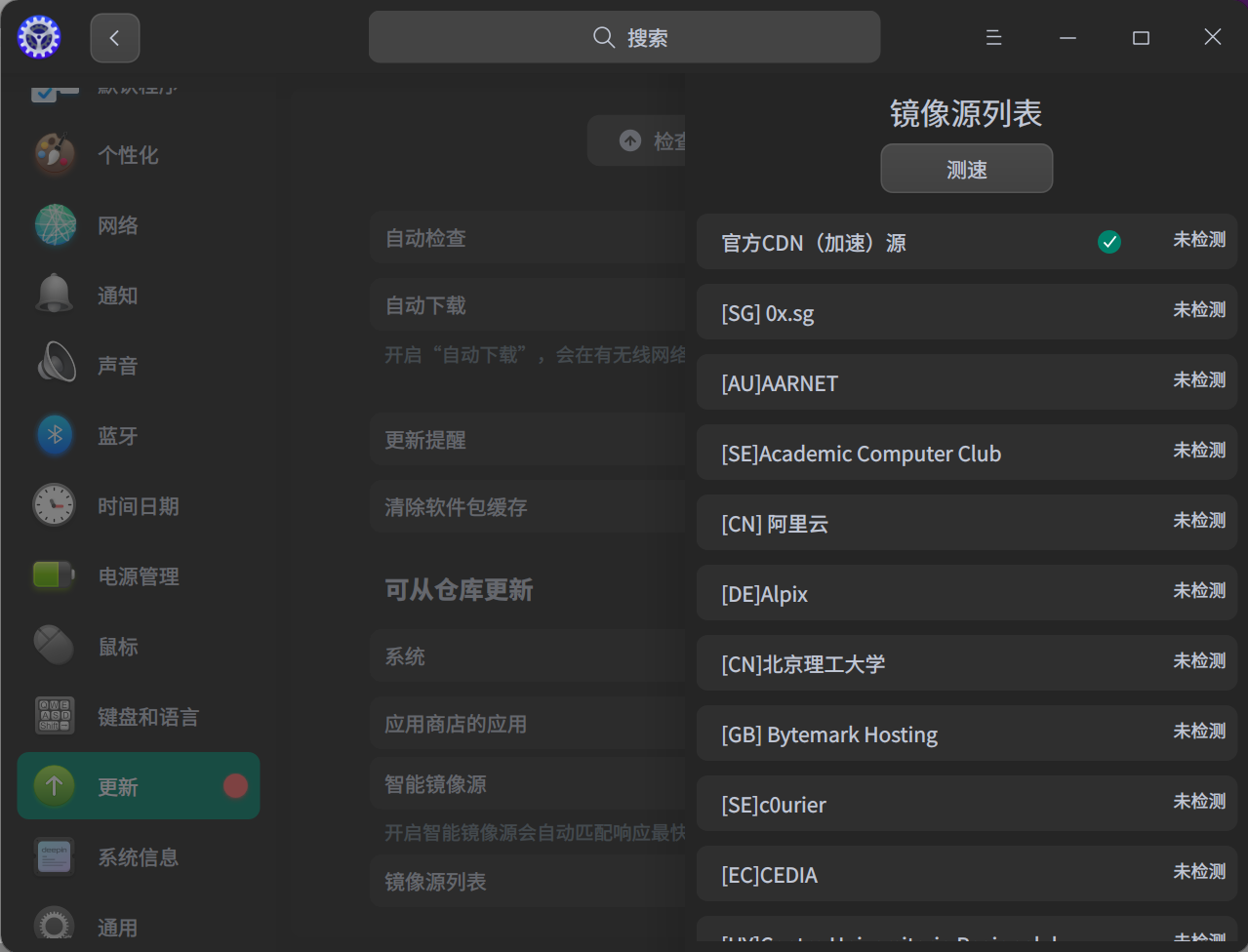The image size is (1248, 952).
Task: Click the 应用商店的应用 row
Action: click(x=527, y=724)
